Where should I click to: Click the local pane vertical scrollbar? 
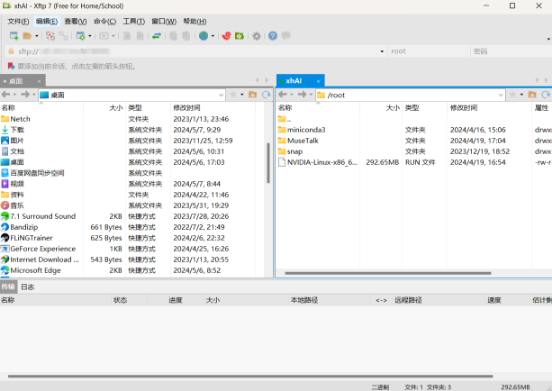tap(268, 163)
